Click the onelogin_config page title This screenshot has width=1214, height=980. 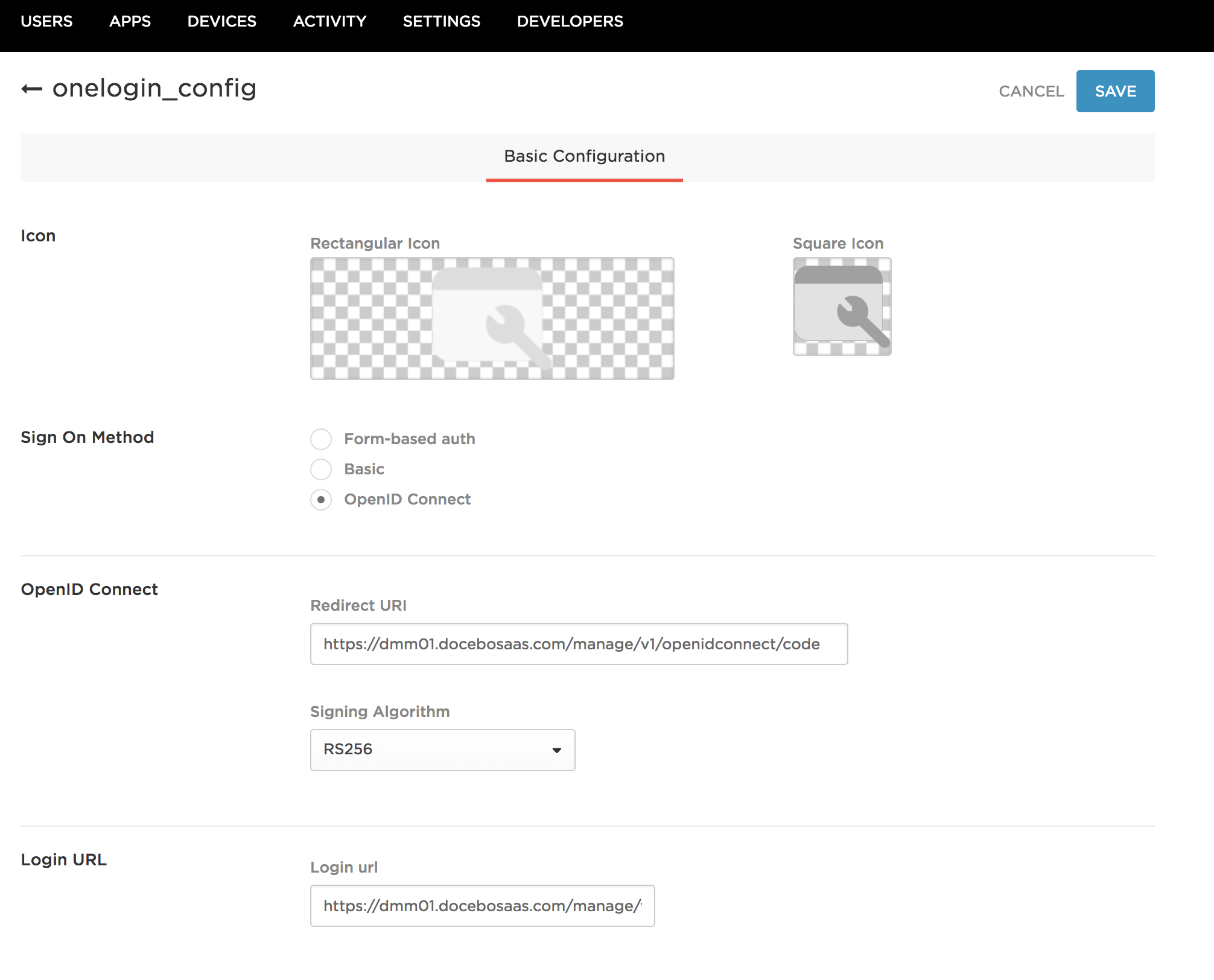154,89
